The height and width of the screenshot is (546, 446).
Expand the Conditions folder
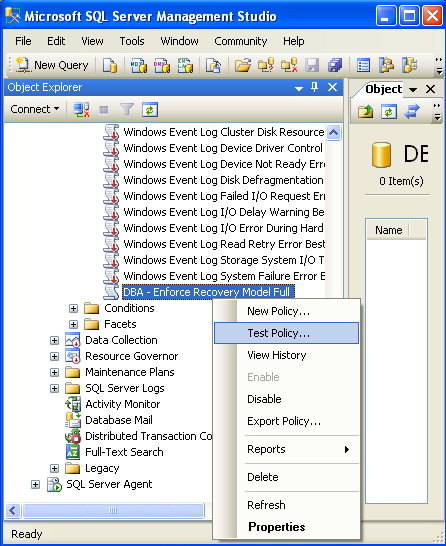tap(73, 309)
